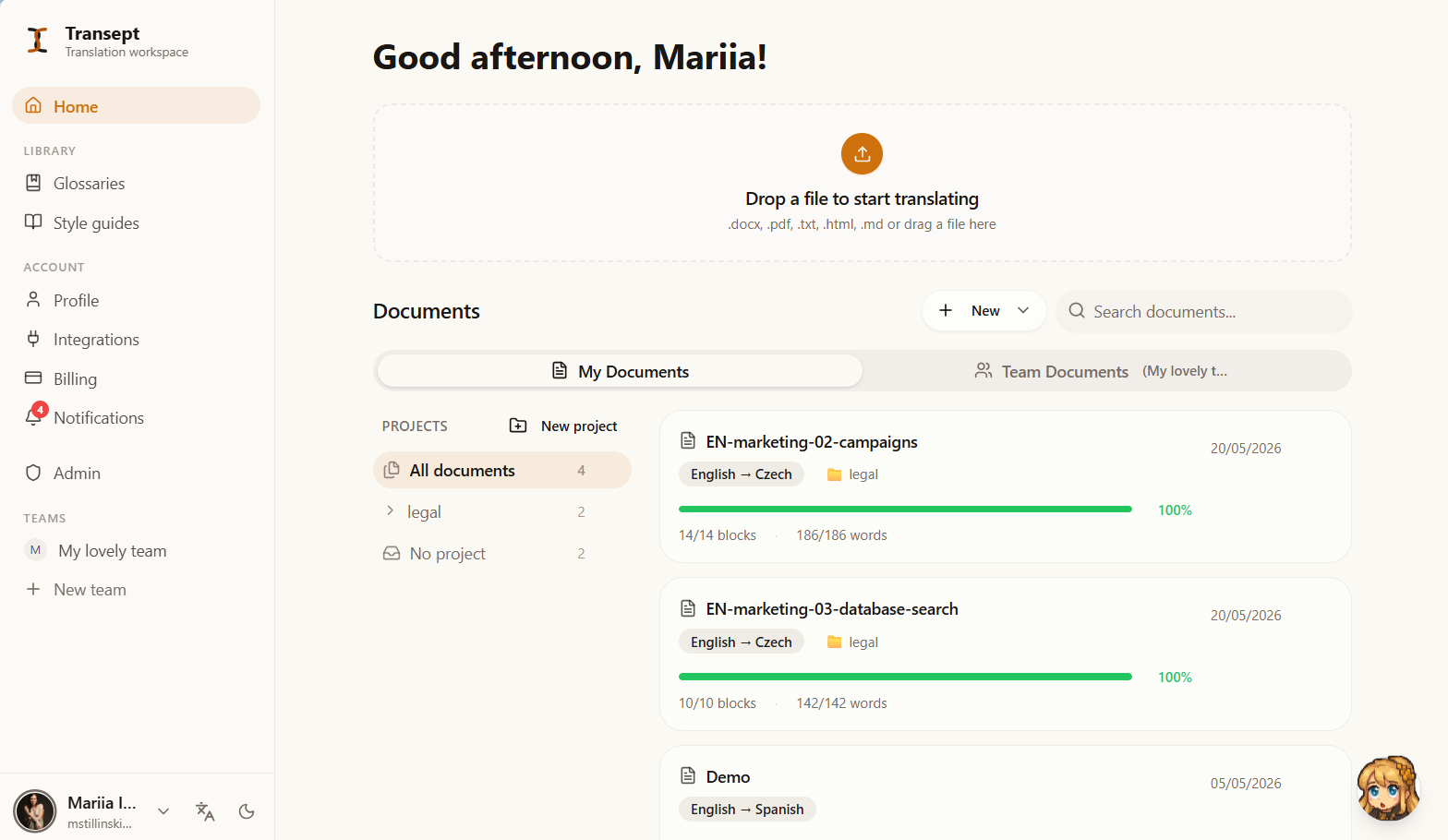Open EN-marketing-02-campaigns document
Viewport: 1448px width, 840px height.
812,442
